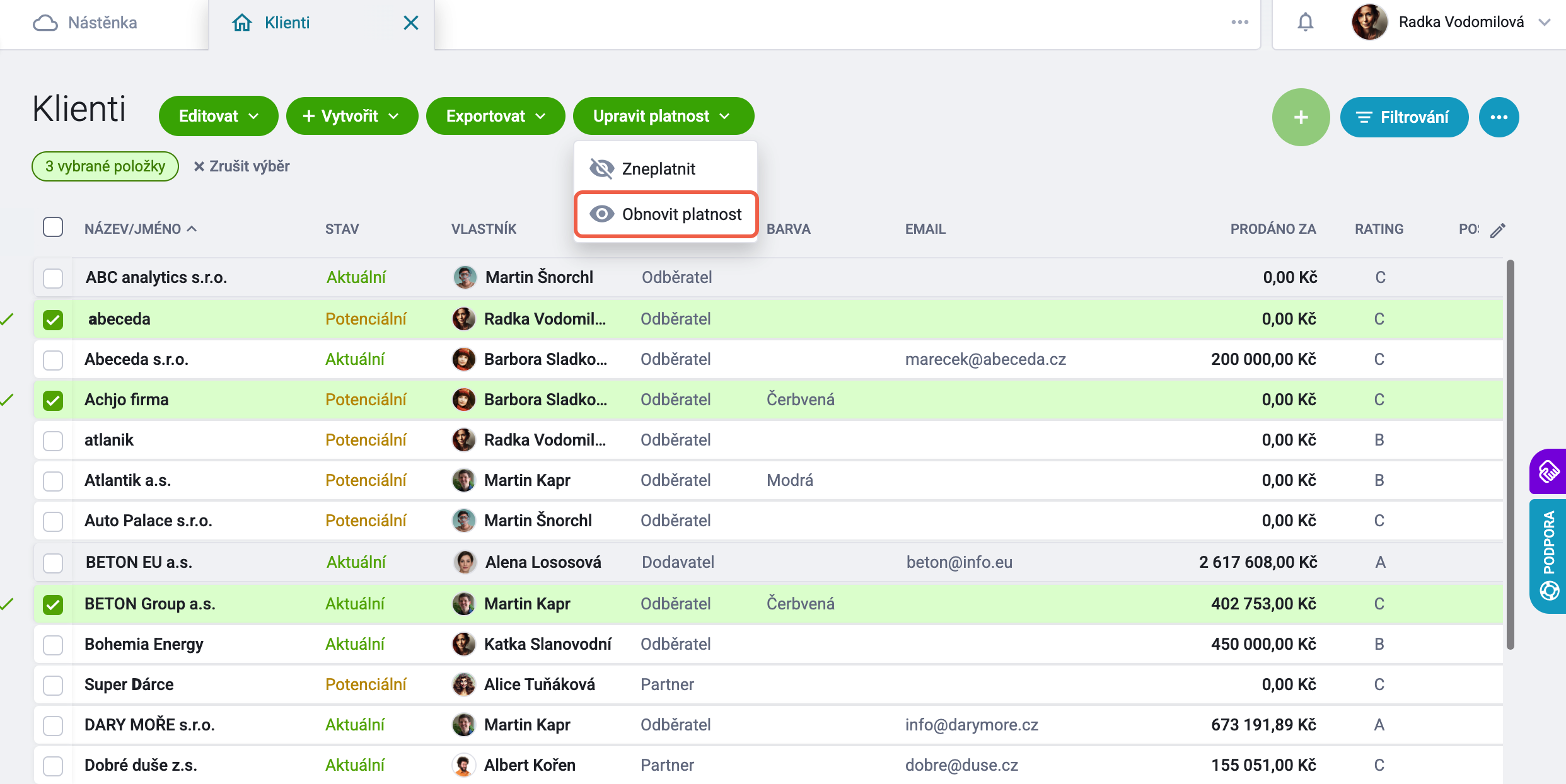Click the RATING column header
The image size is (1566, 784).
coord(1379,229)
